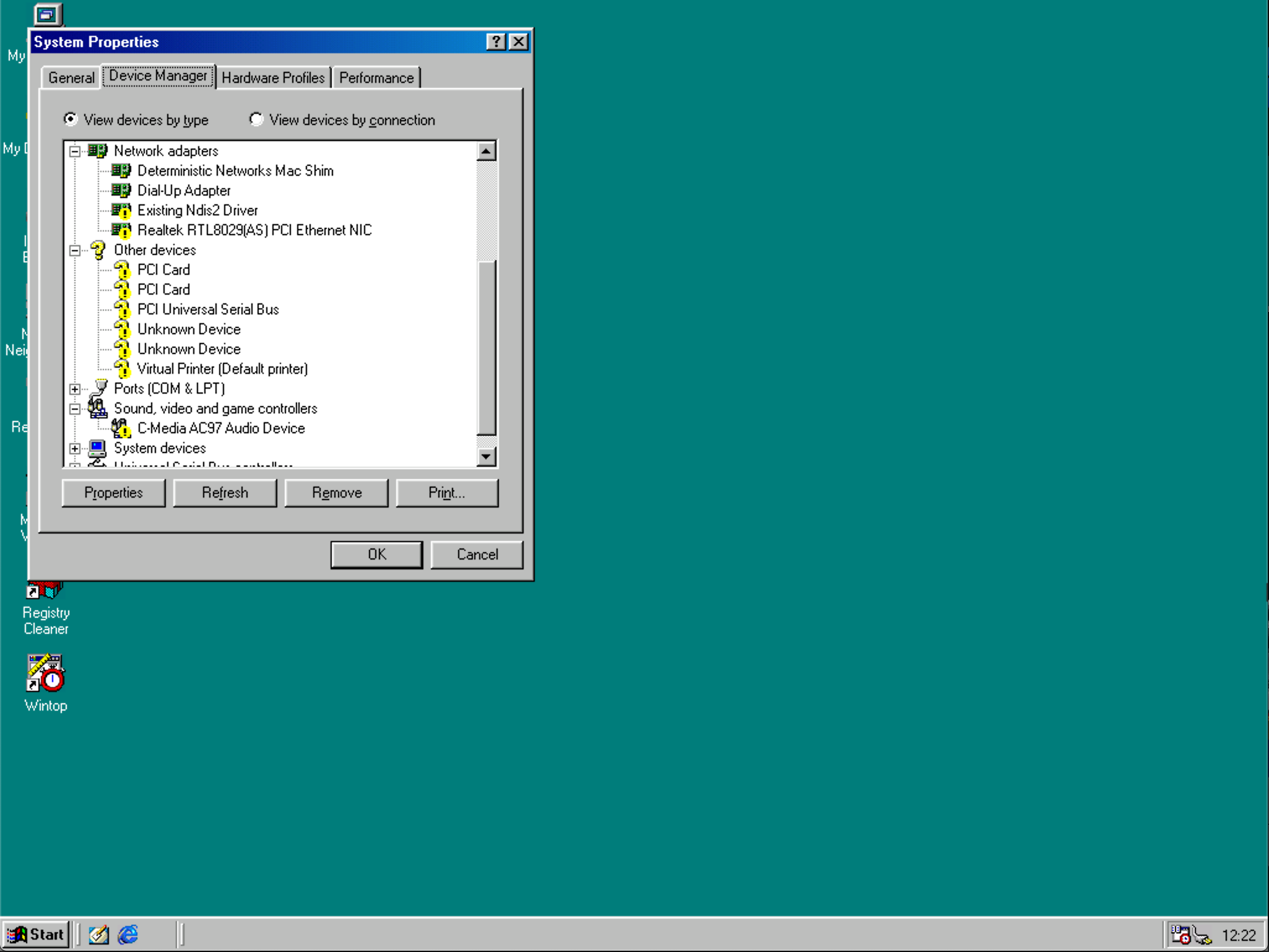This screenshot has height=952, width=1269.
Task: Click the Dial-Up Adapter network icon
Action: 121,190
